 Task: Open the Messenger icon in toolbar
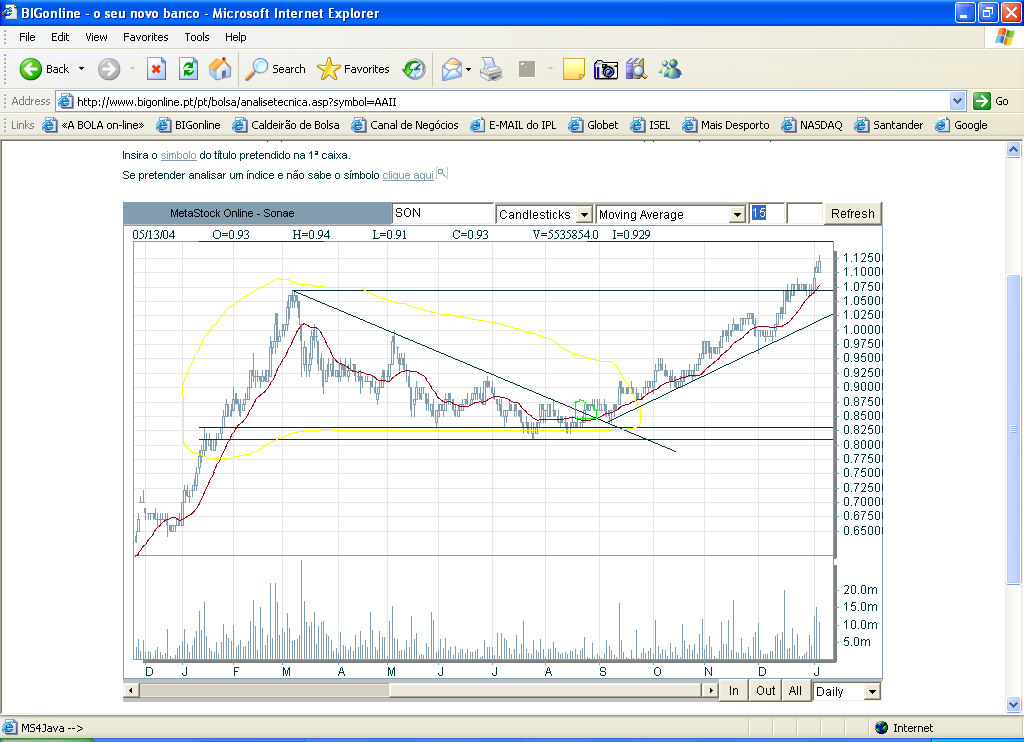670,69
